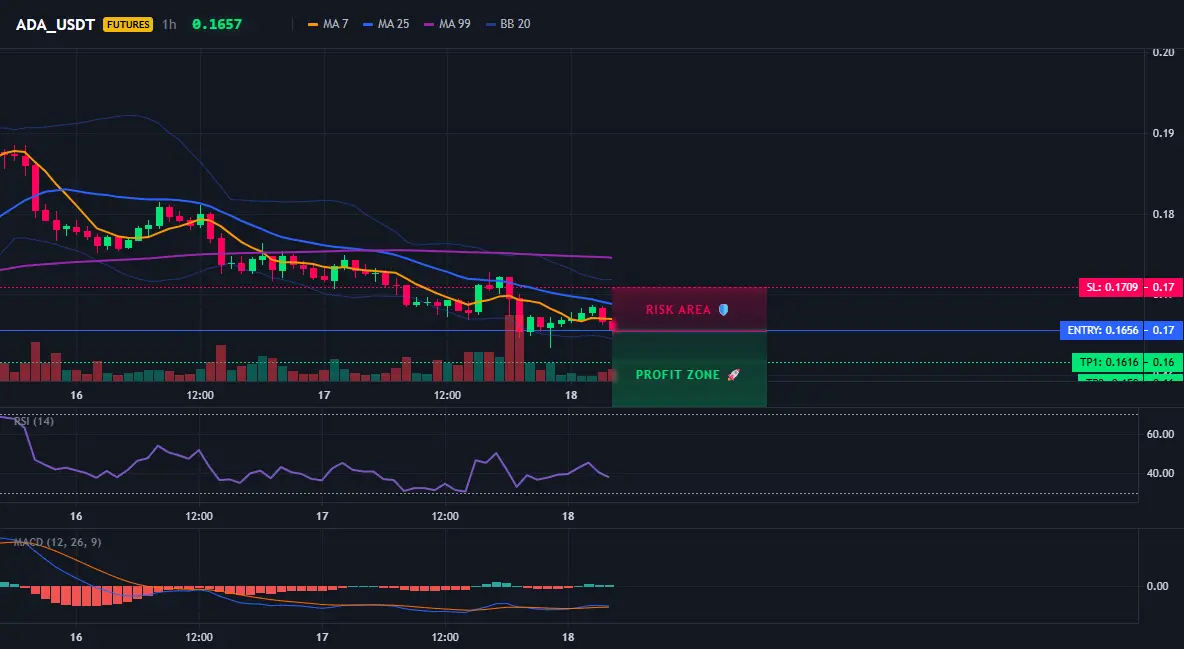Click the RSI (14) indicator label

coord(34,421)
